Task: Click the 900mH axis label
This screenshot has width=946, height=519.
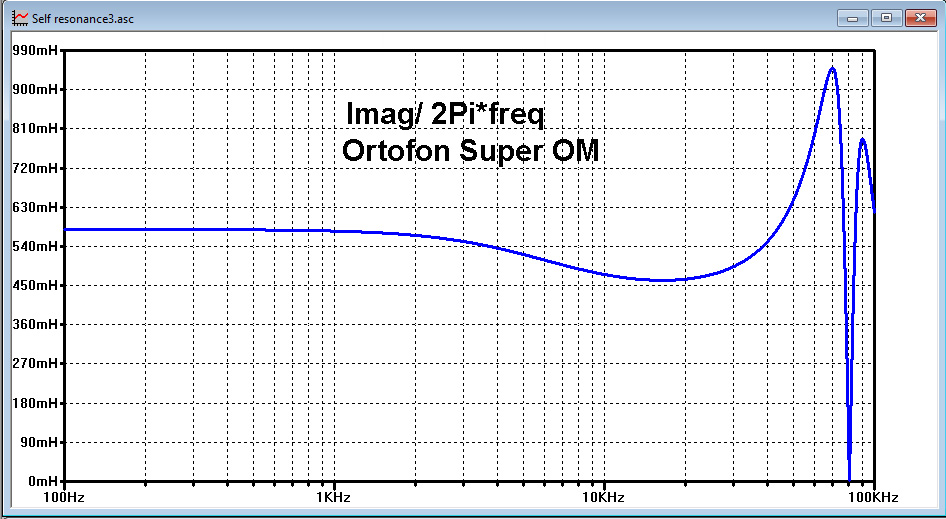Action: click(x=35, y=90)
